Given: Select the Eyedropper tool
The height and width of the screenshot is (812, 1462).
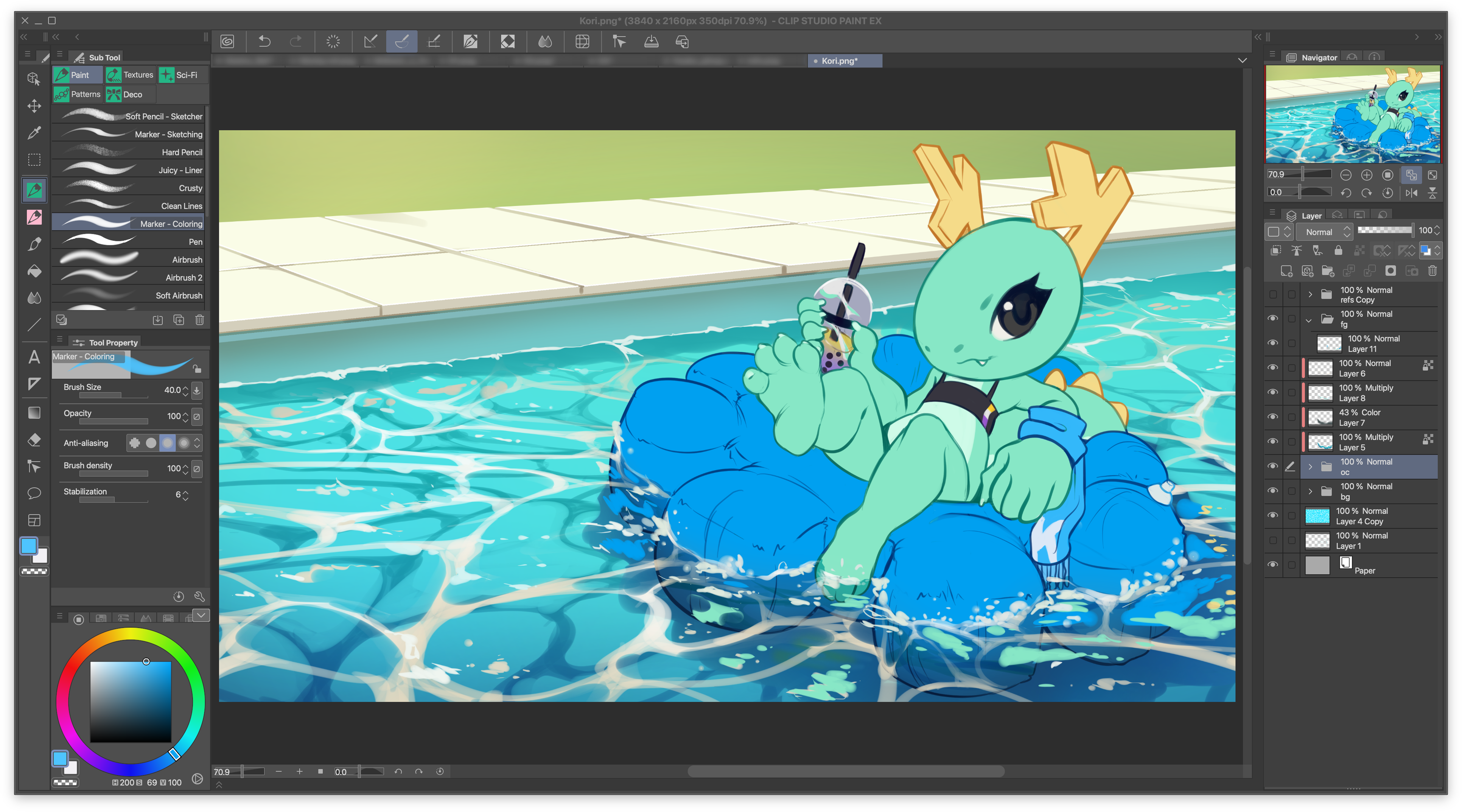Looking at the screenshot, I should 34,133.
